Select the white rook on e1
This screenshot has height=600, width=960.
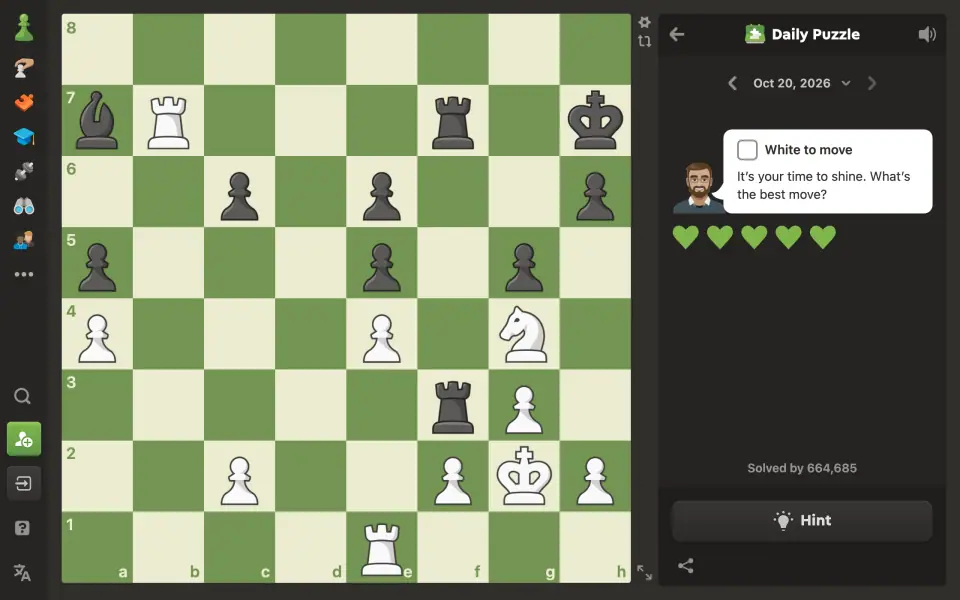click(x=382, y=549)
